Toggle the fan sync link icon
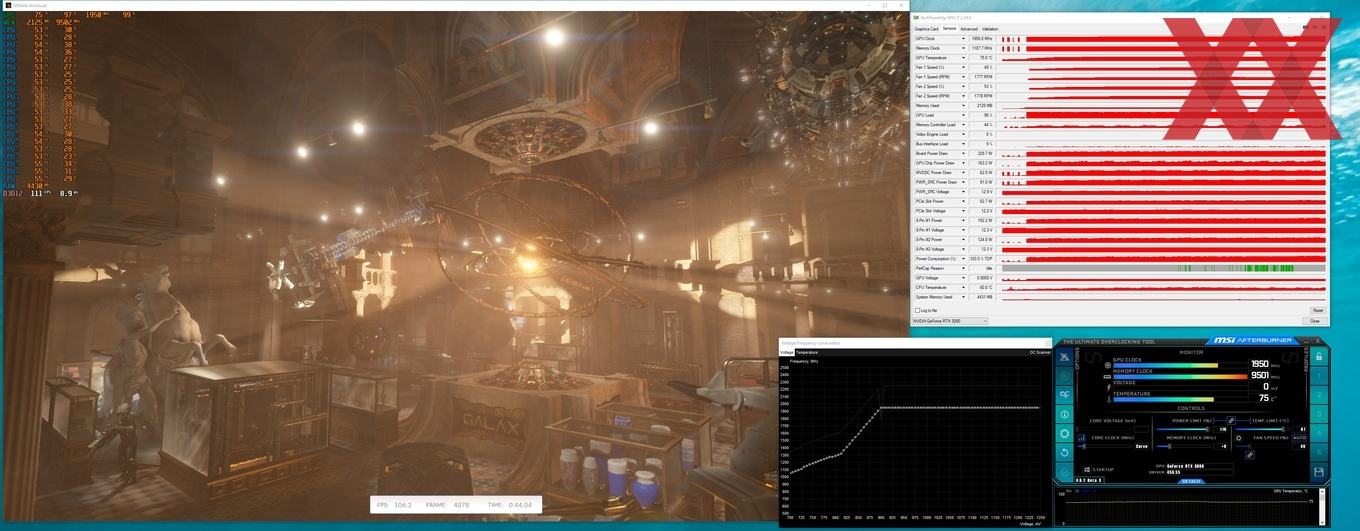 coord(1250,455)
